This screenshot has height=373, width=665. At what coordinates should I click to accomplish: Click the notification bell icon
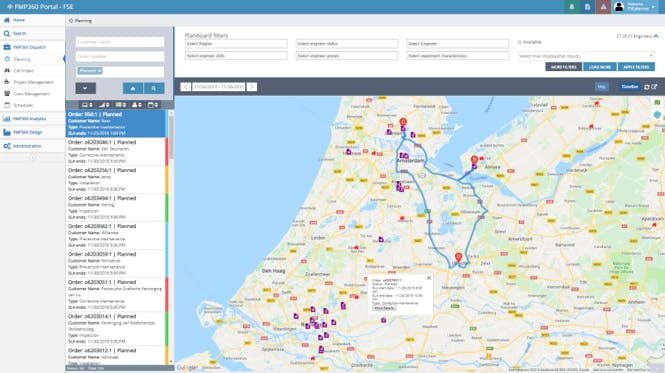click(572, 7)
